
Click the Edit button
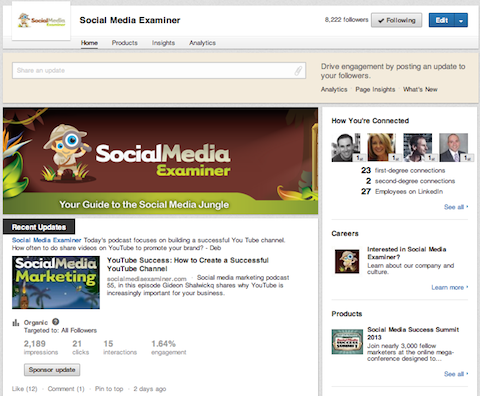pos(442,20)
